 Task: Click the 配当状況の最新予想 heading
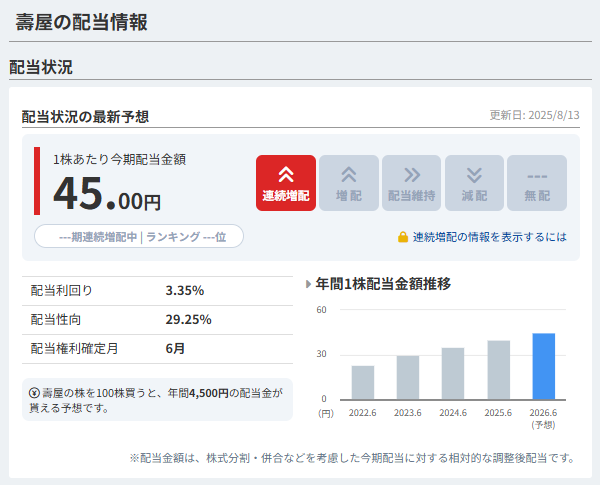(x=85, y=117)
